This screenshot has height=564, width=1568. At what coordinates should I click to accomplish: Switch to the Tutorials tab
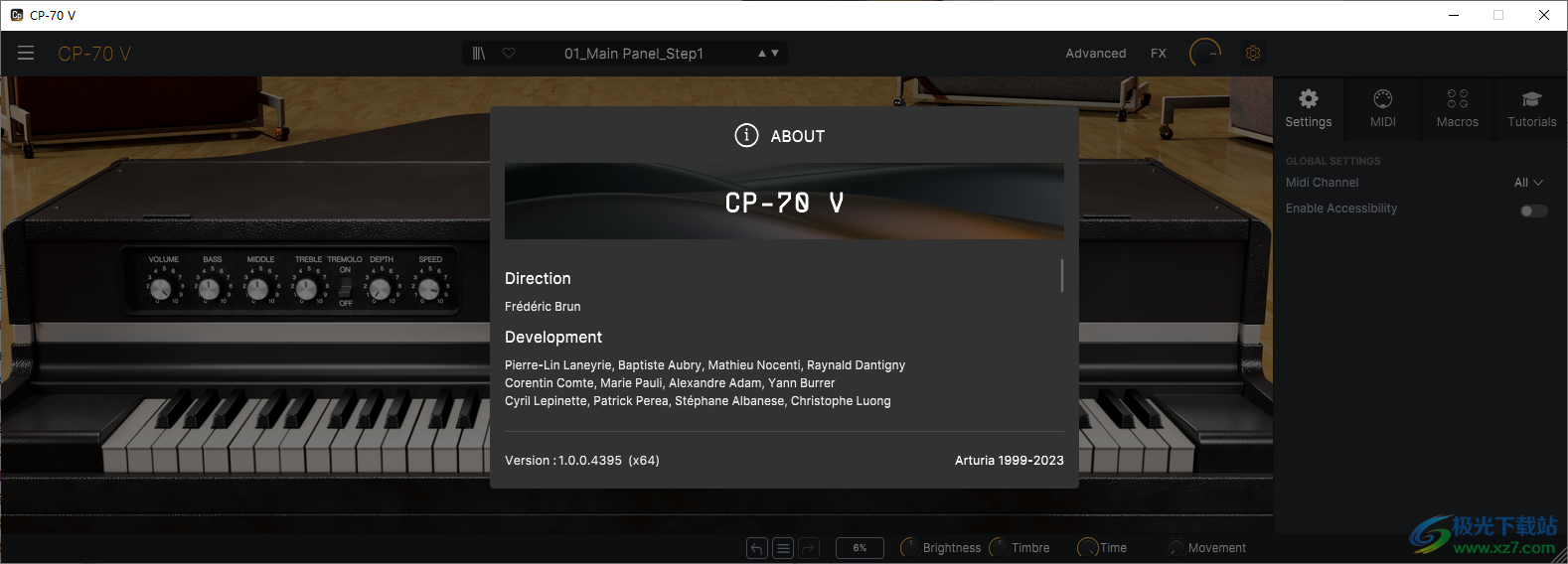coord(1532,108)
